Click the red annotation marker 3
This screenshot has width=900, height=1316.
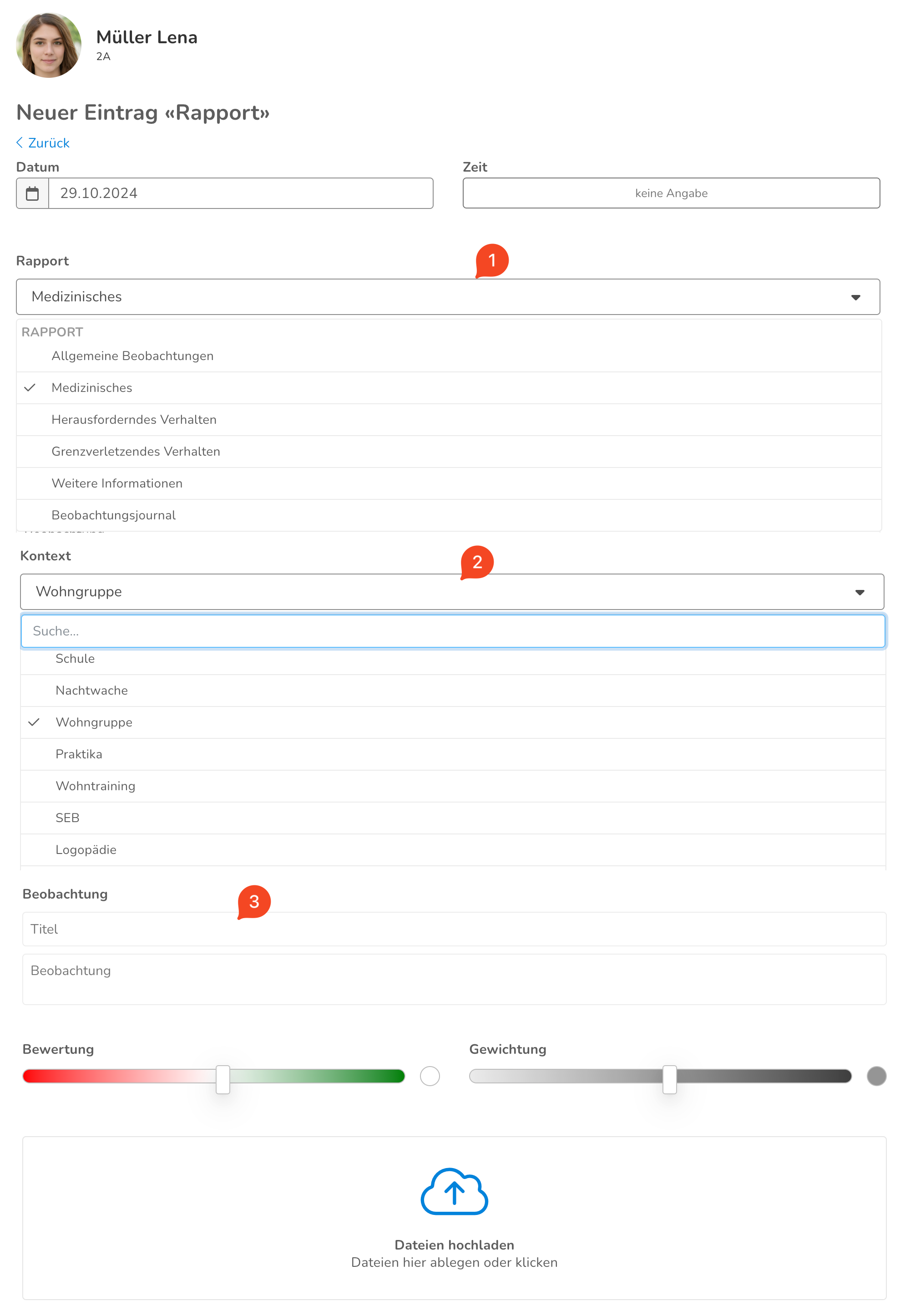[x=253, y=901]
